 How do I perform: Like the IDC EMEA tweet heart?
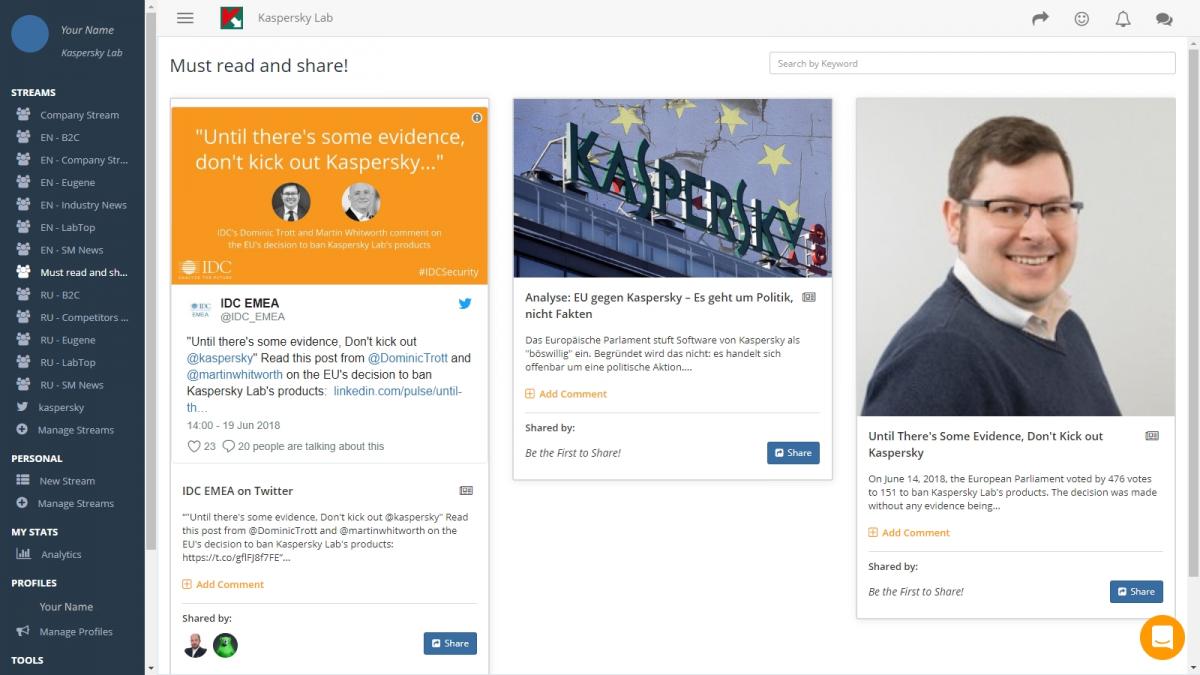click(x=195, y=446)
